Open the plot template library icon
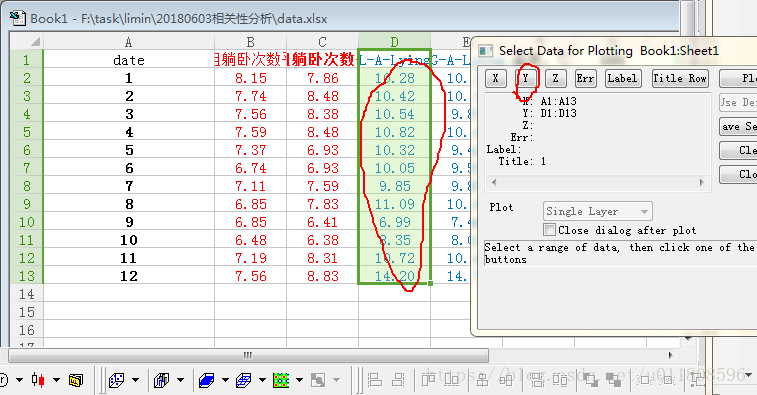This screenshot has width=757, height=395. pos(76,380)
